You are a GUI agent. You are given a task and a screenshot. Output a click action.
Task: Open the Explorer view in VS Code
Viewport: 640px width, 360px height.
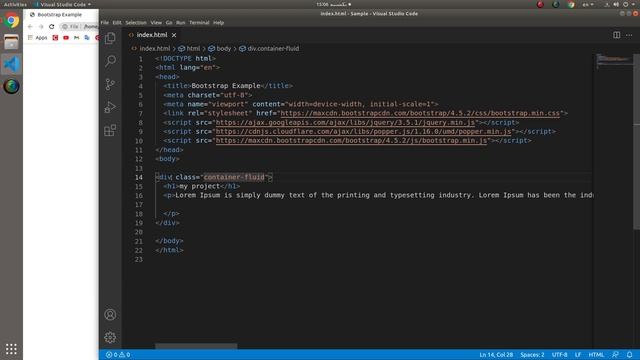point(110,38)
